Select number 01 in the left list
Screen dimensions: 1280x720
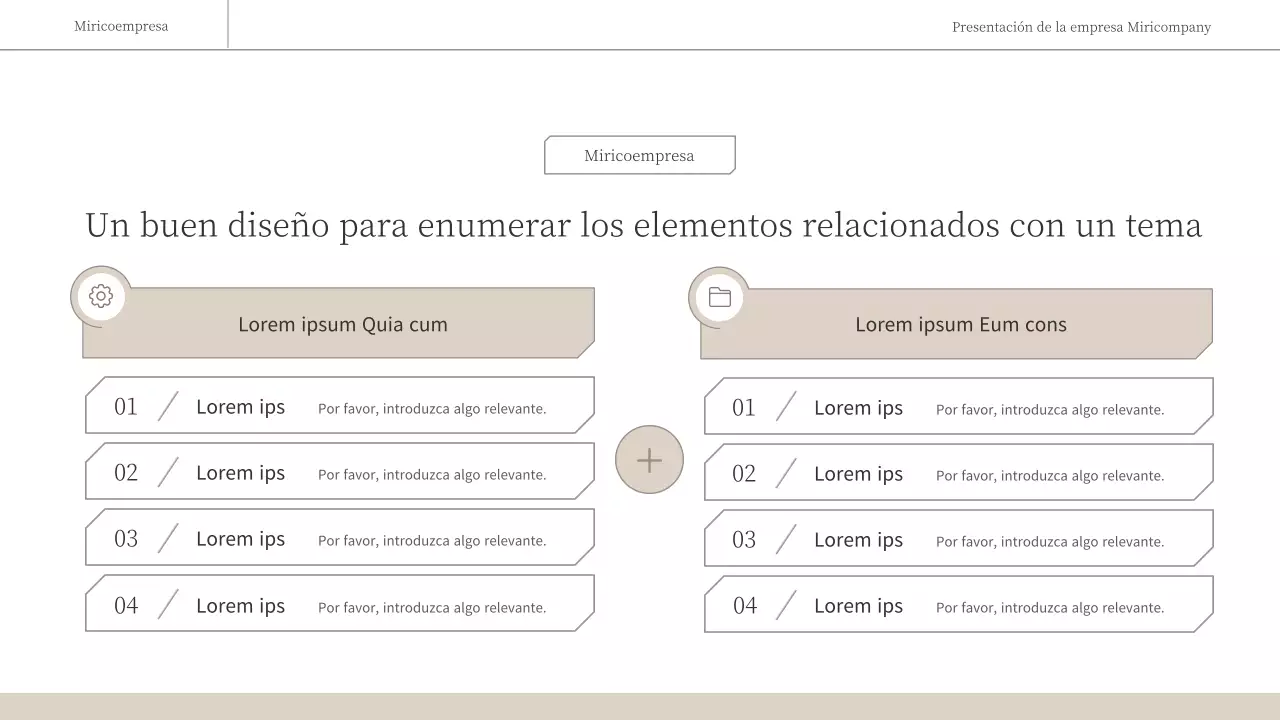coord(126,406)
